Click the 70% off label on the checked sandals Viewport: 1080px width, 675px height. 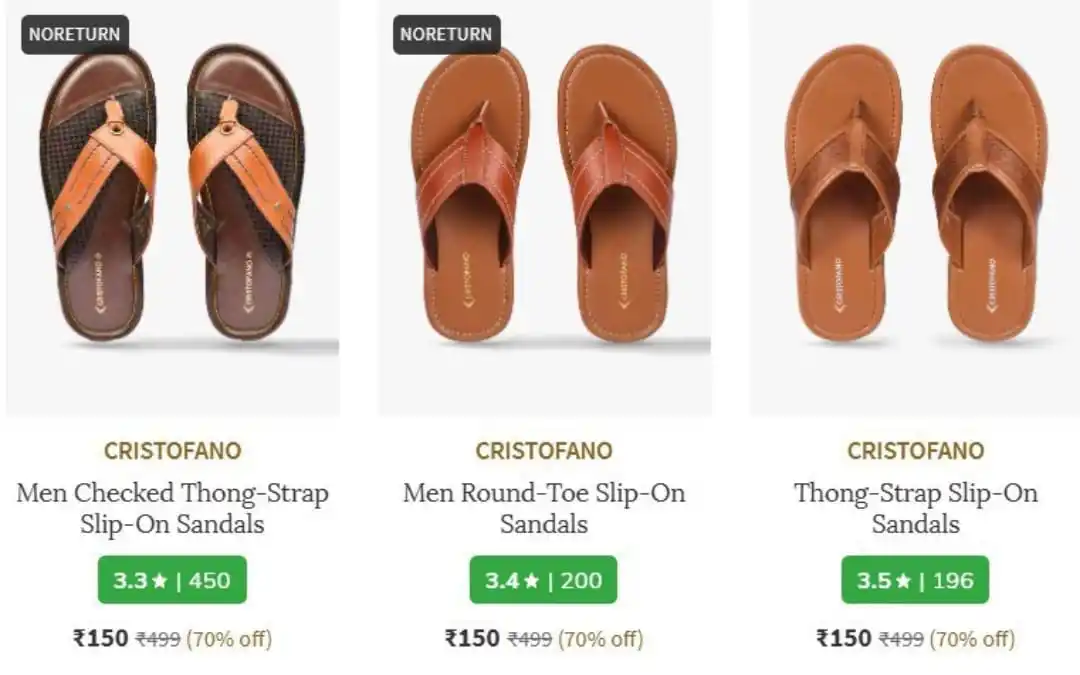(229, 639)
